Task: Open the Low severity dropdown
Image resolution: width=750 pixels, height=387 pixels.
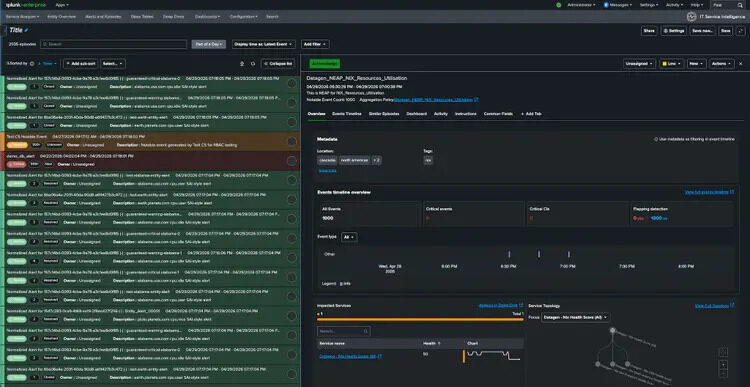Action: (671, 64)
